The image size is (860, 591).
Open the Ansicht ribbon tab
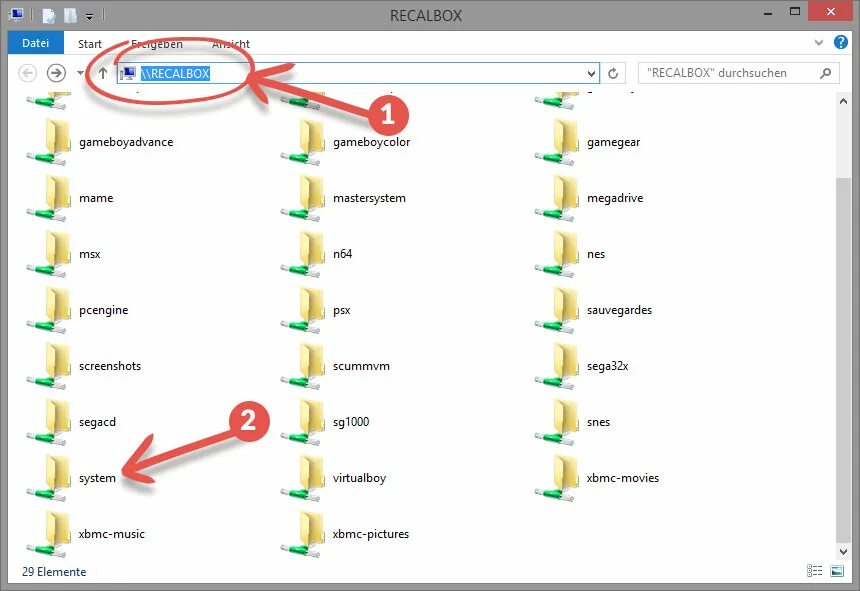click(231, 44)
